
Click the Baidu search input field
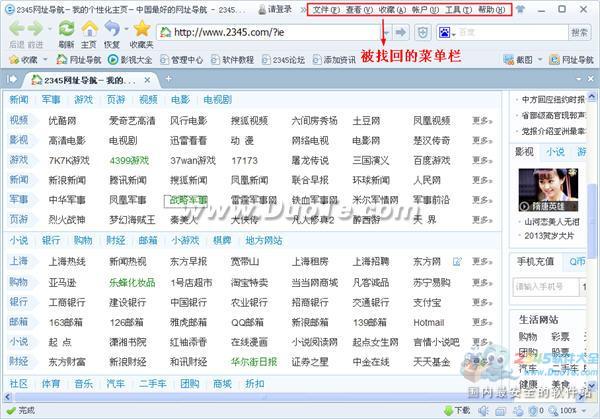tap(513, 33)
